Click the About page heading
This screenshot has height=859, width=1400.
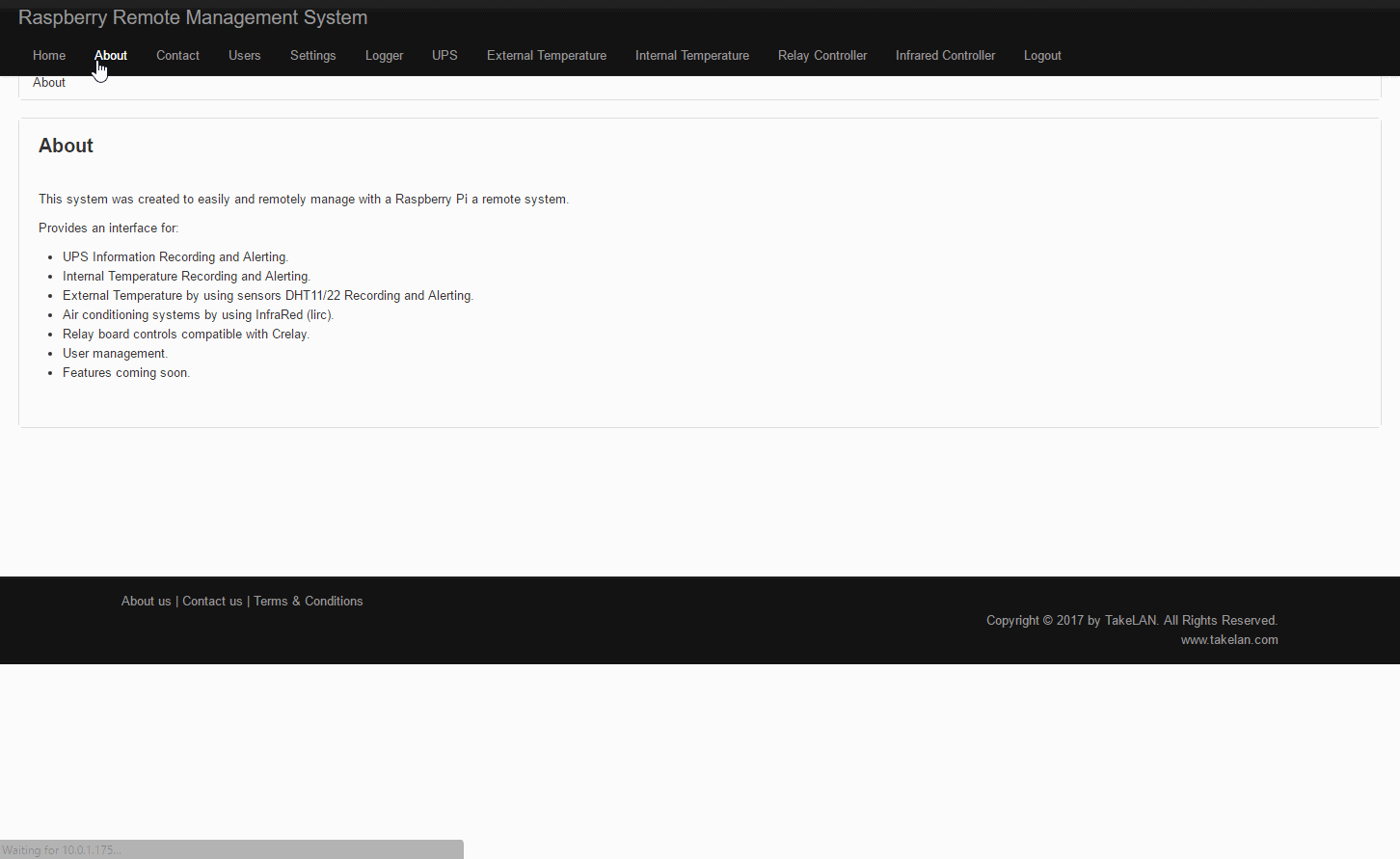66,146
